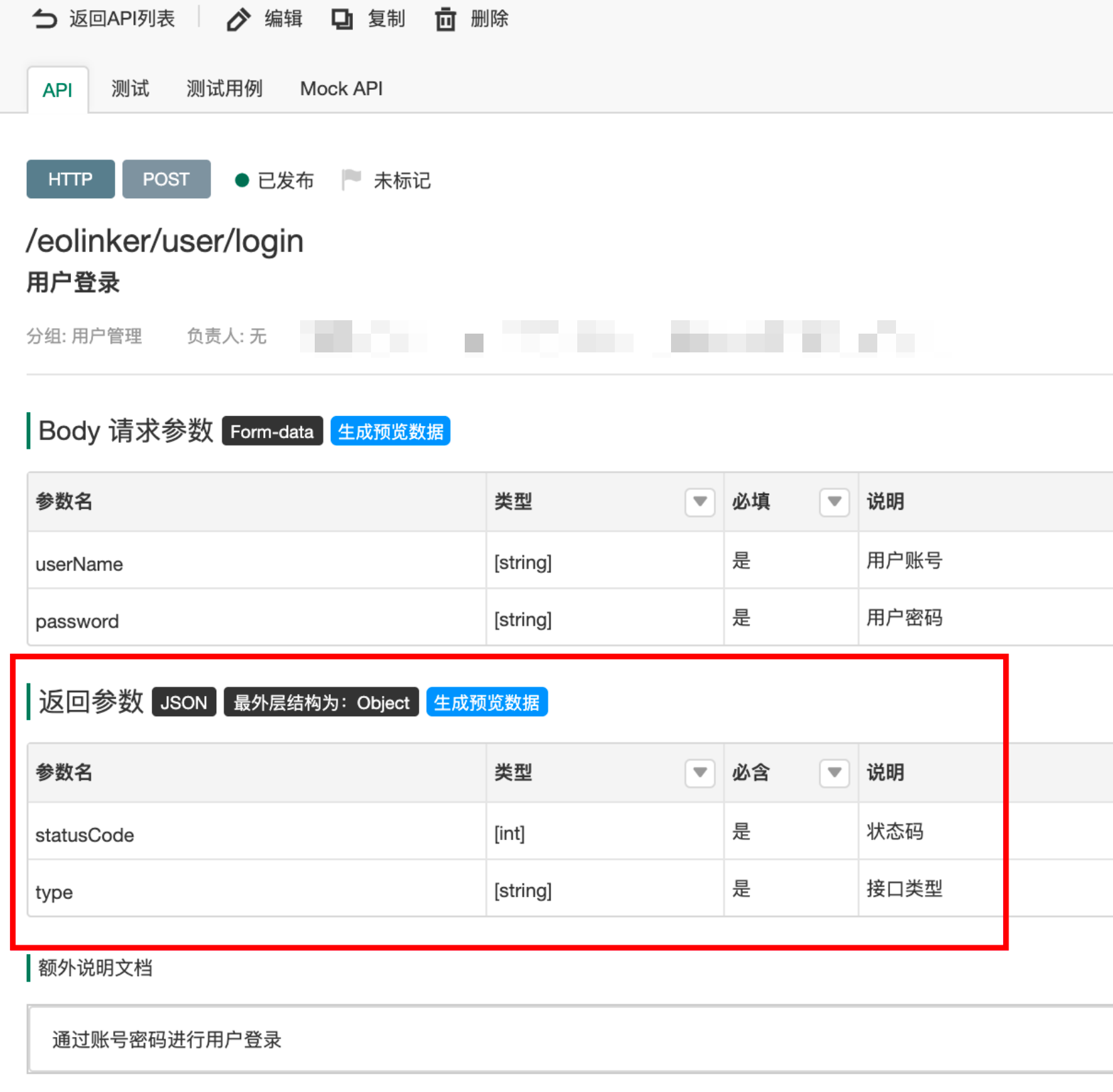
Task: Click the 复制 label
Action: point(386,19)
